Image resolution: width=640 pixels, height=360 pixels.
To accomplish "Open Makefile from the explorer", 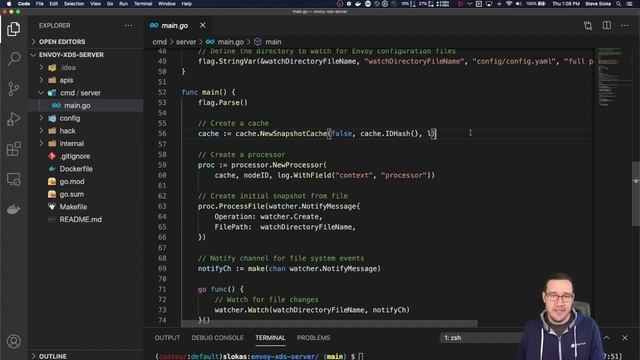I will (73, 207).
